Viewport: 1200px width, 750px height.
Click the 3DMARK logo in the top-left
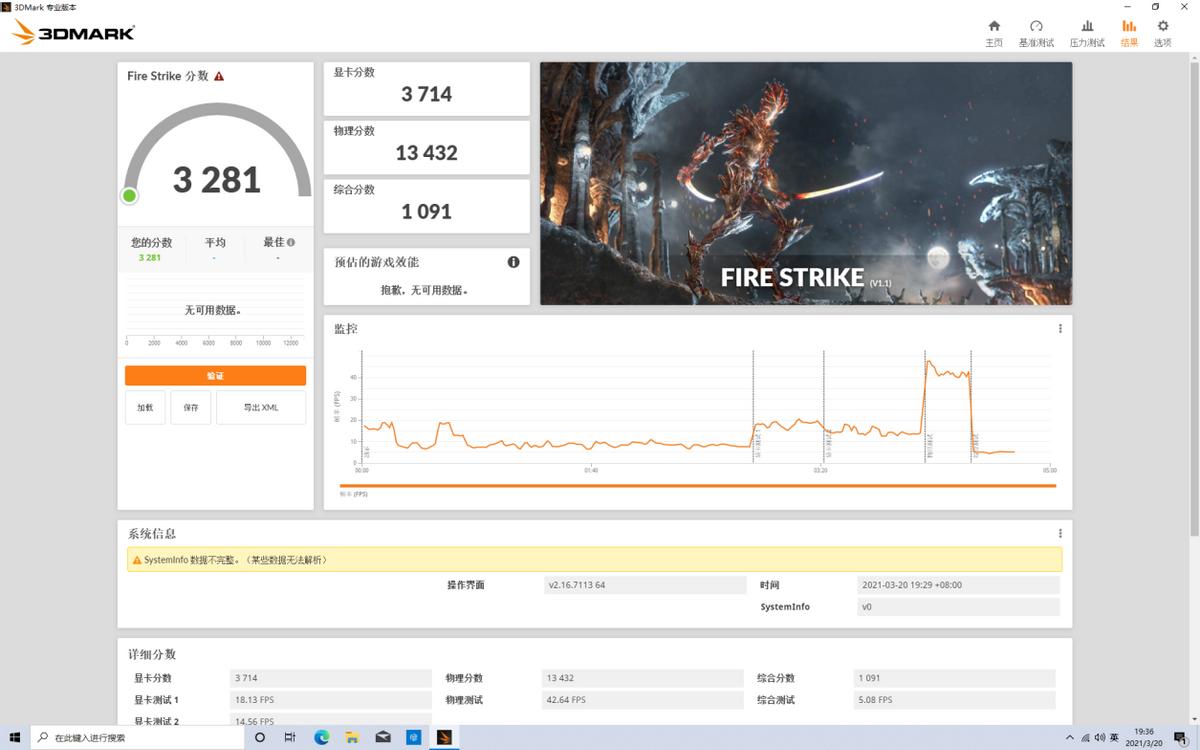tap(70, 32)
